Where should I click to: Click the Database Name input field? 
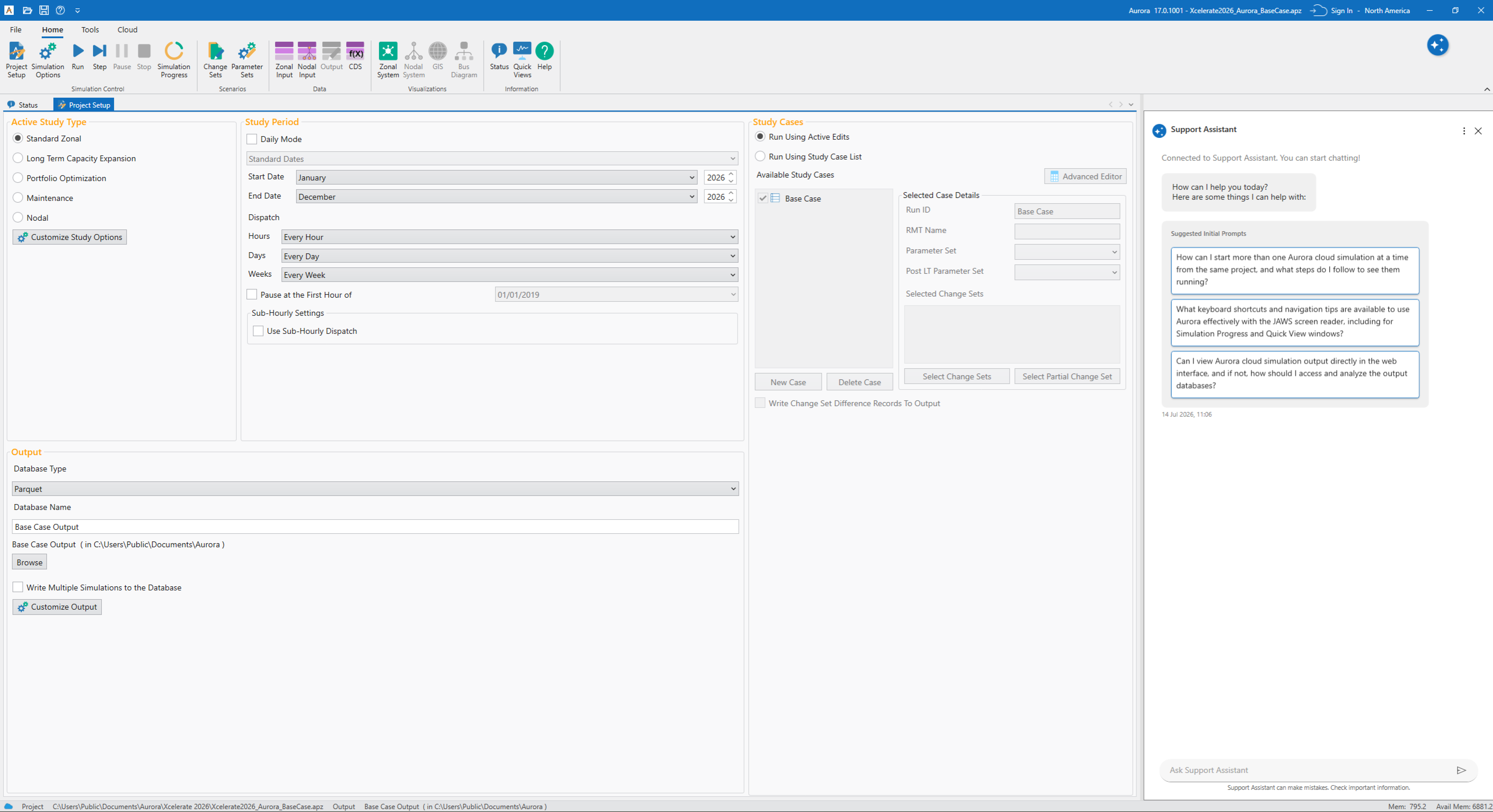pos(375,527)
